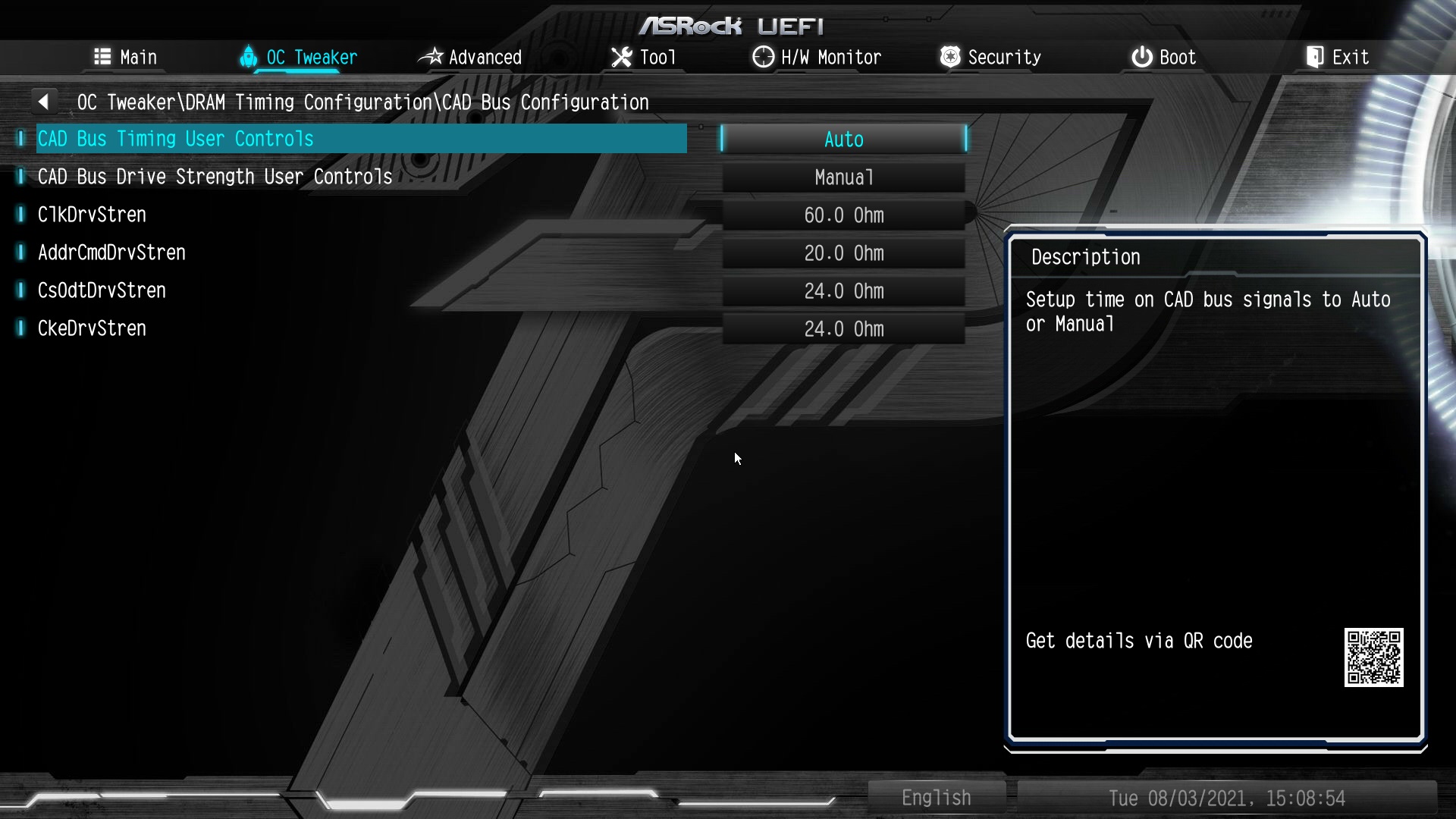Go to the H/W Monitor tab
This screenshot has width=1456, height=819.
(830, 57)
